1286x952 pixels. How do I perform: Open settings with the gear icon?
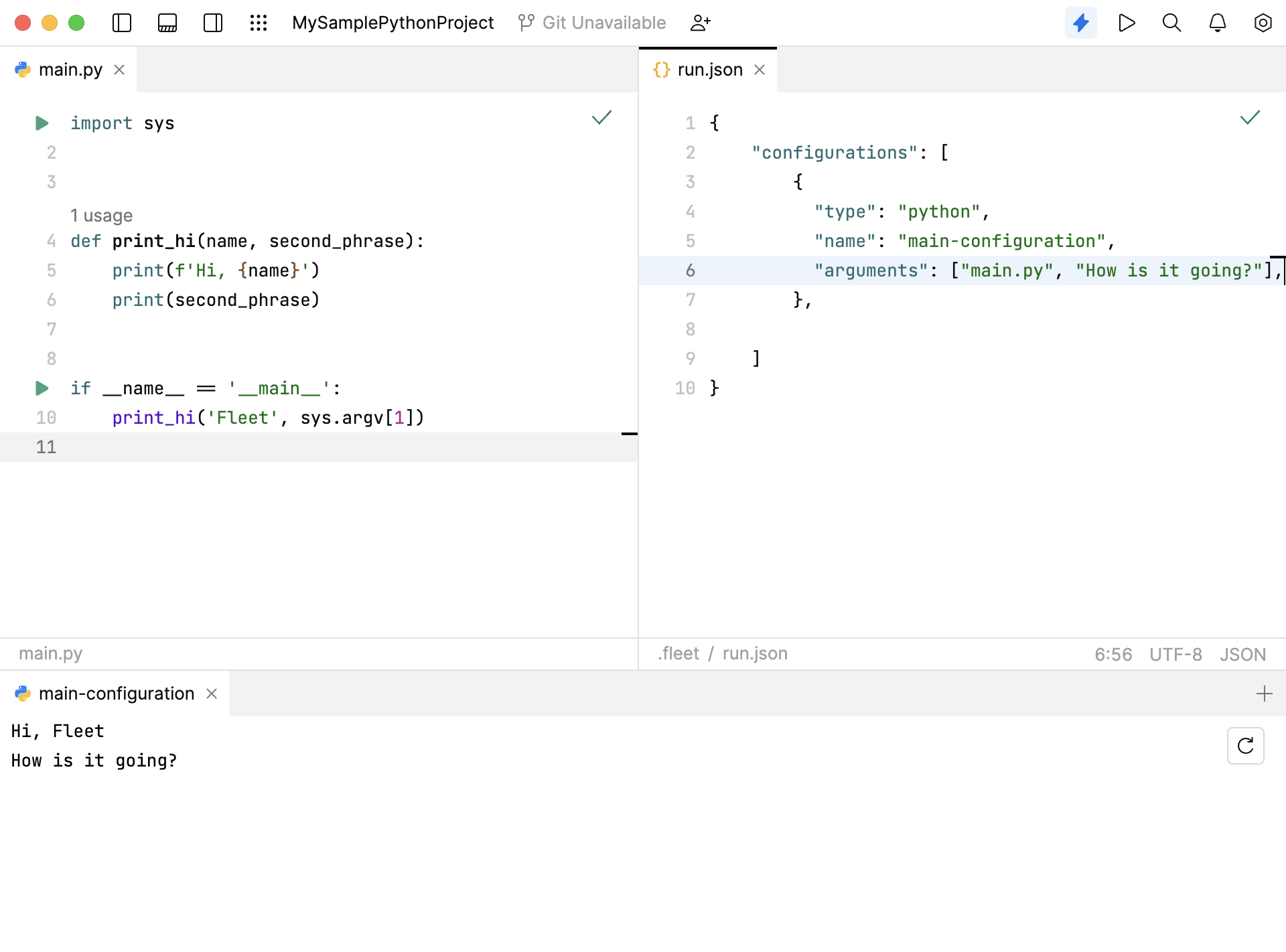tap(1263, 22)
